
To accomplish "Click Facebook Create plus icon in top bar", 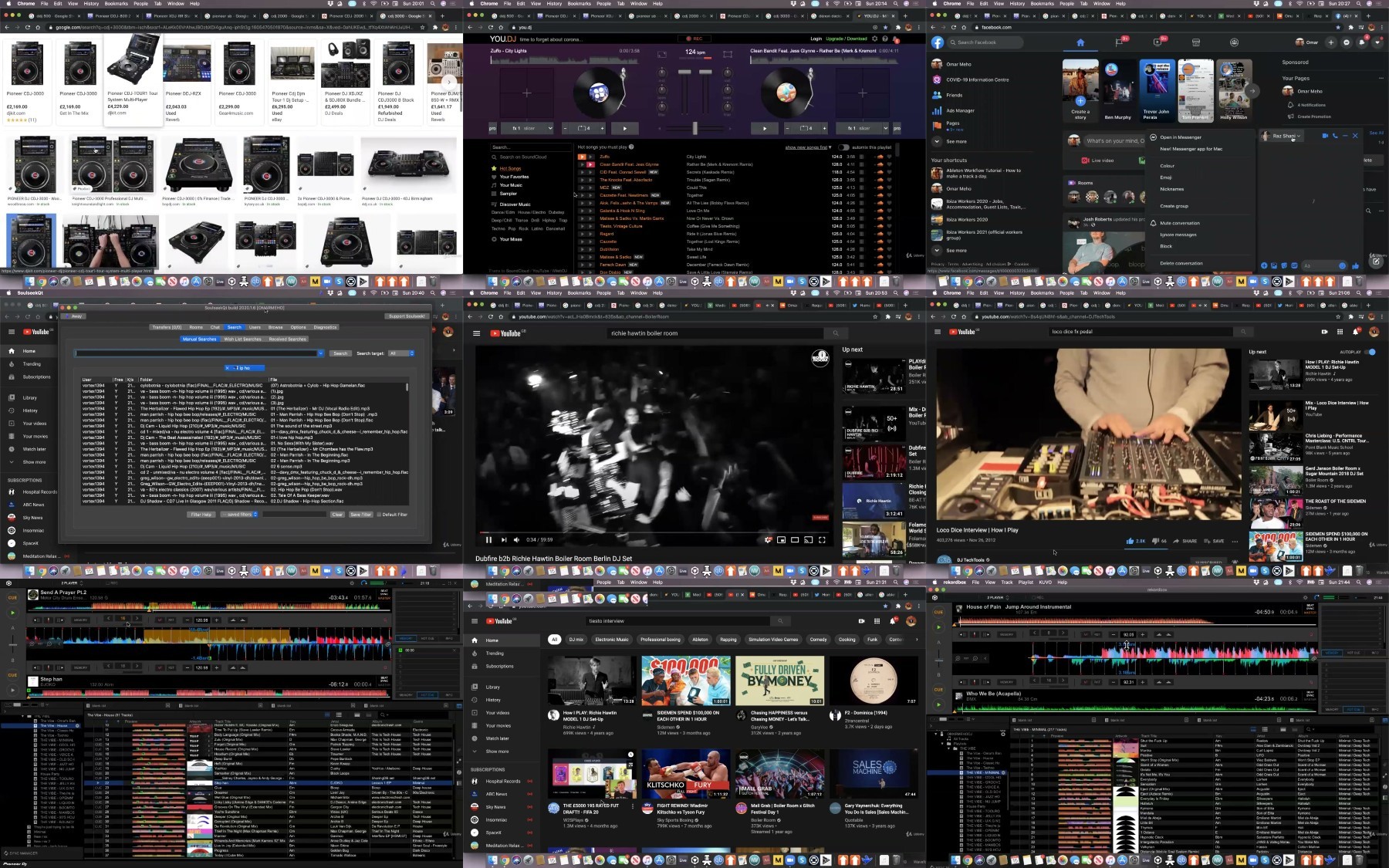I will click(x=1332, y=42).
